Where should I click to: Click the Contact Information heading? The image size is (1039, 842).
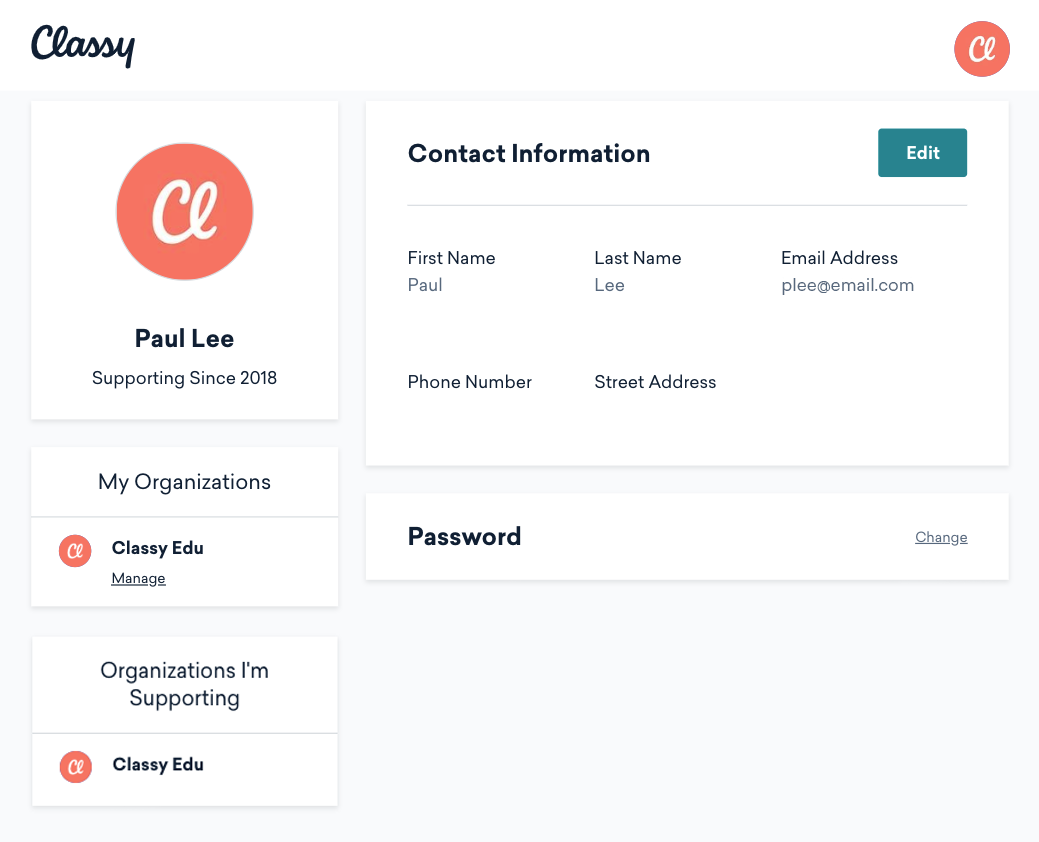point(529,154)
